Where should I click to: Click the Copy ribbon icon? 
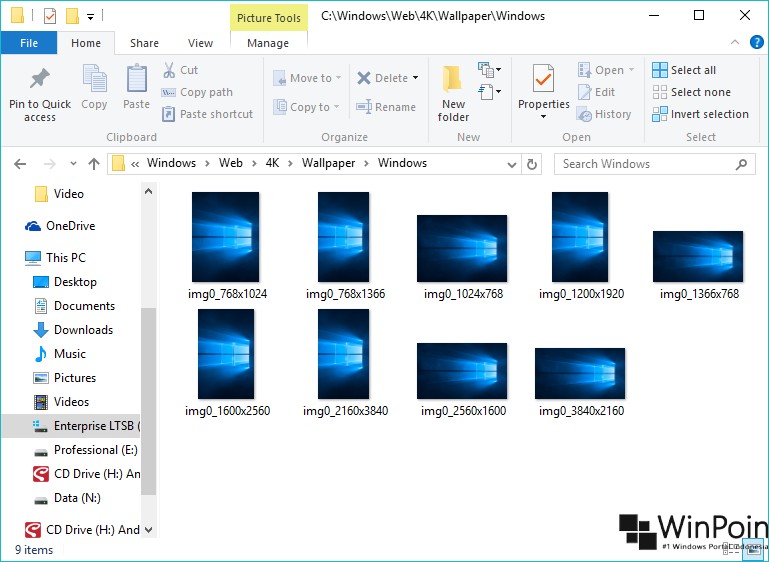point(94,78)
